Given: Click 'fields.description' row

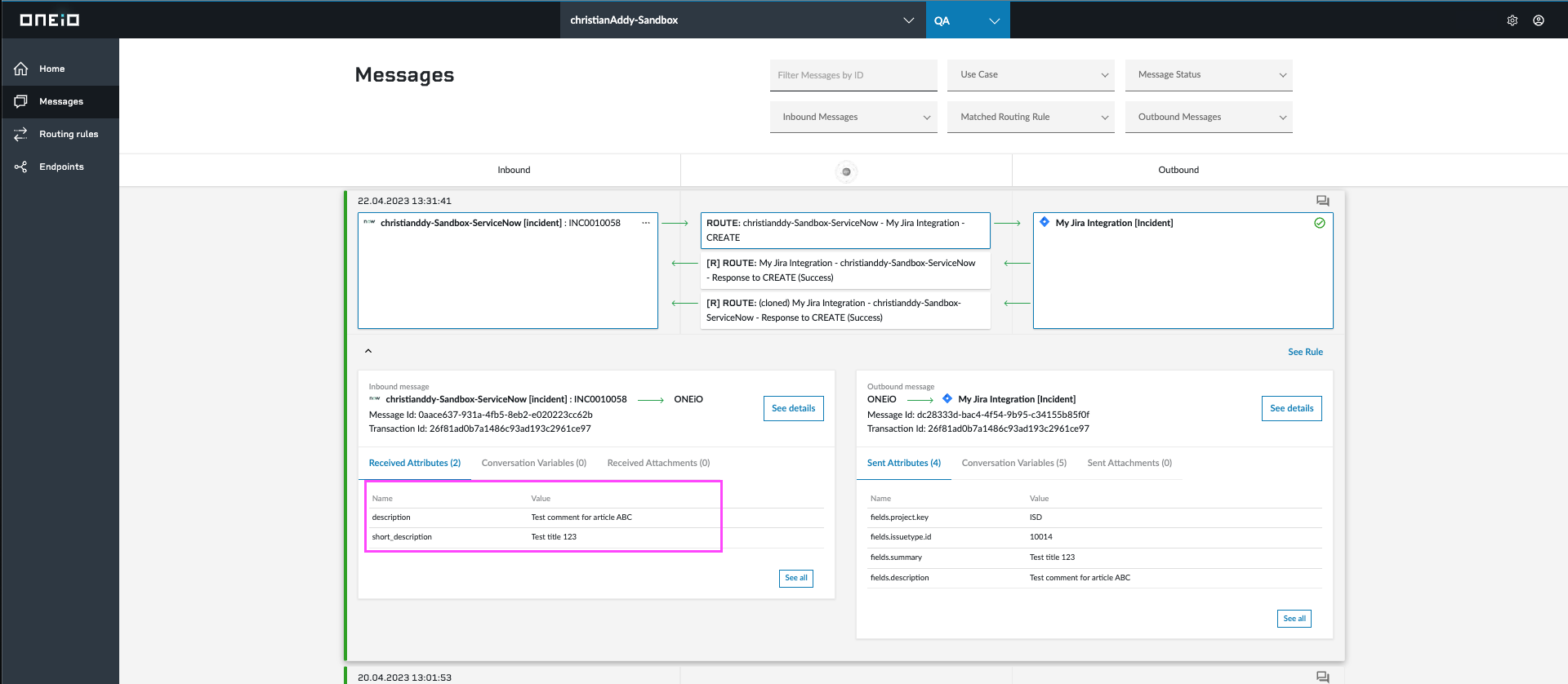Looking at the screenshot, I should tap(1094, 578).
